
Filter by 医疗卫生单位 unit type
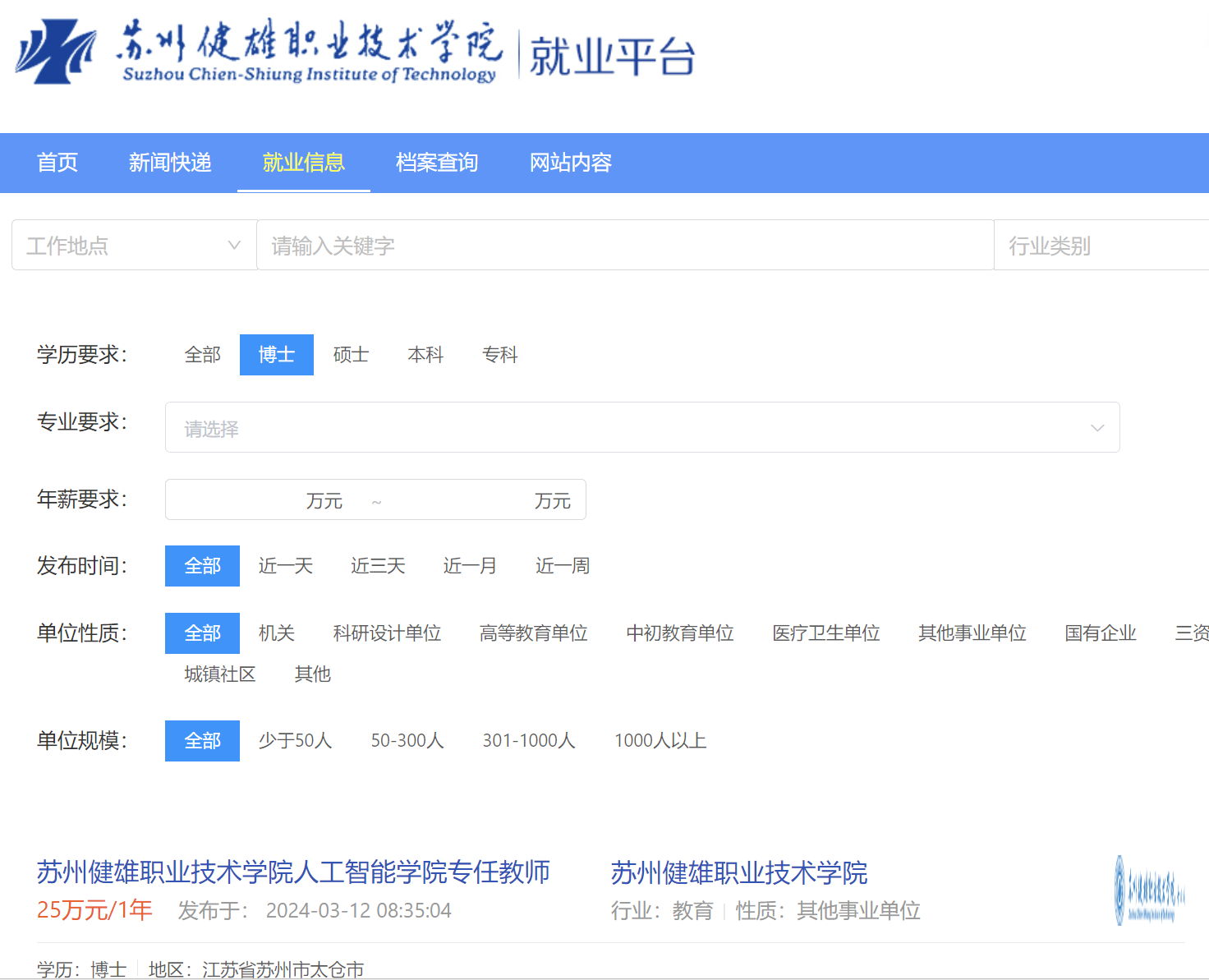[x=826, y=633]
